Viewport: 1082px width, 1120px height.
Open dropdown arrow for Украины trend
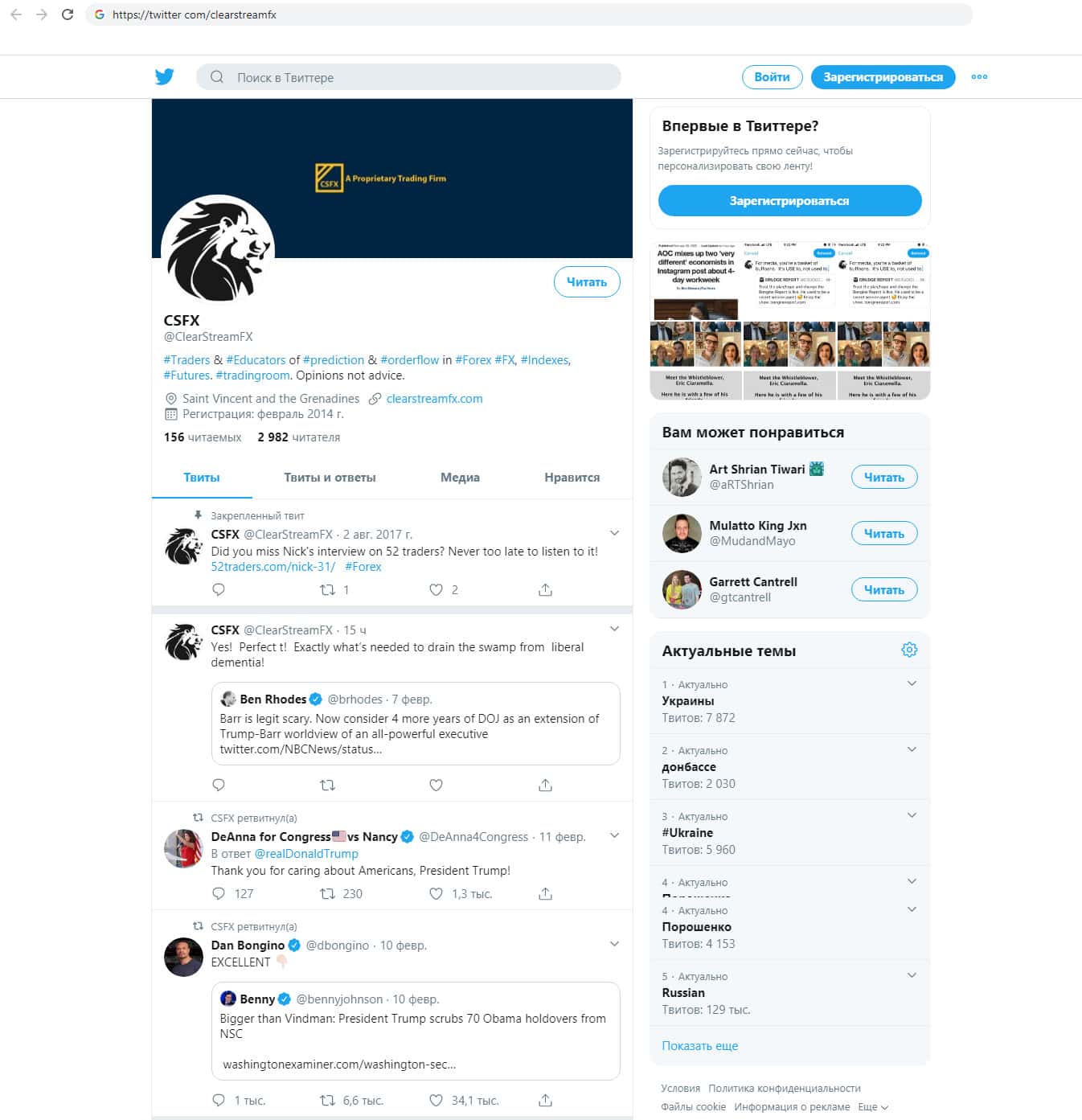click(x=912, y=683)
